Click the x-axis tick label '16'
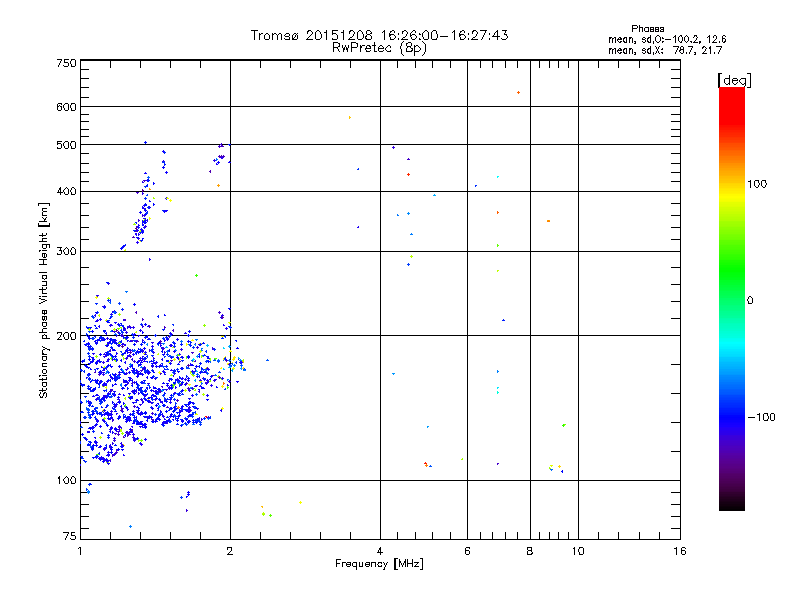 (680, 551)
